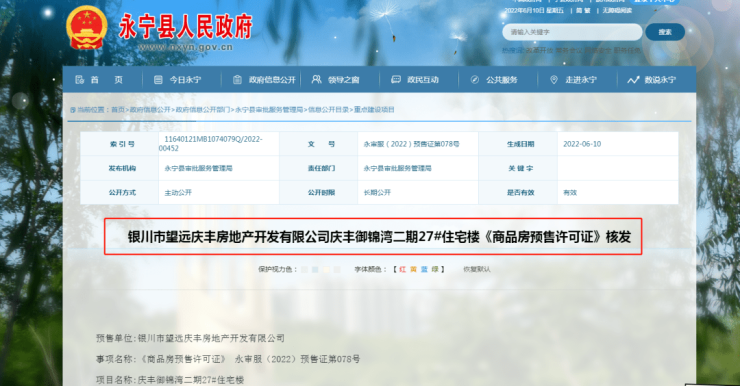This screenshot has width=740, height=386.
Task: Open hot search term 职务任免
Action: coord(627,50)
